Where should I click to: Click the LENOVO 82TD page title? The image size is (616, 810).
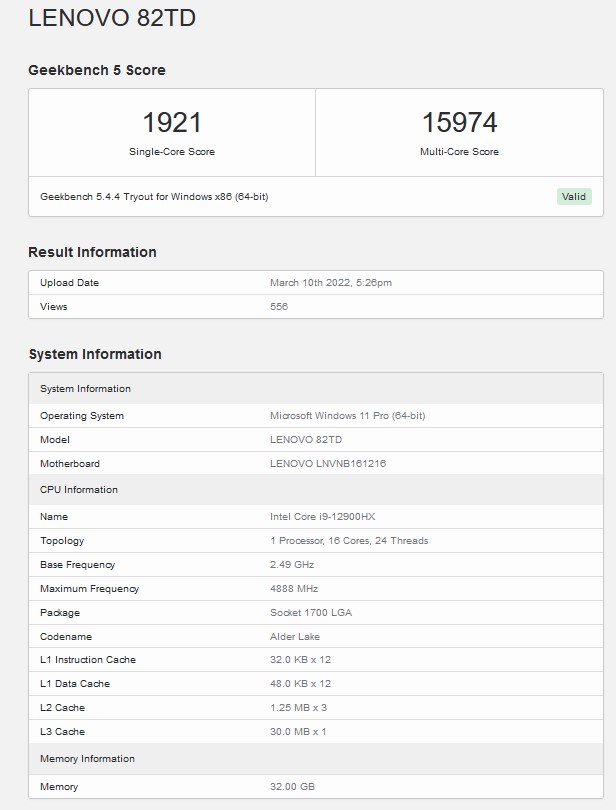click(112, 18)
